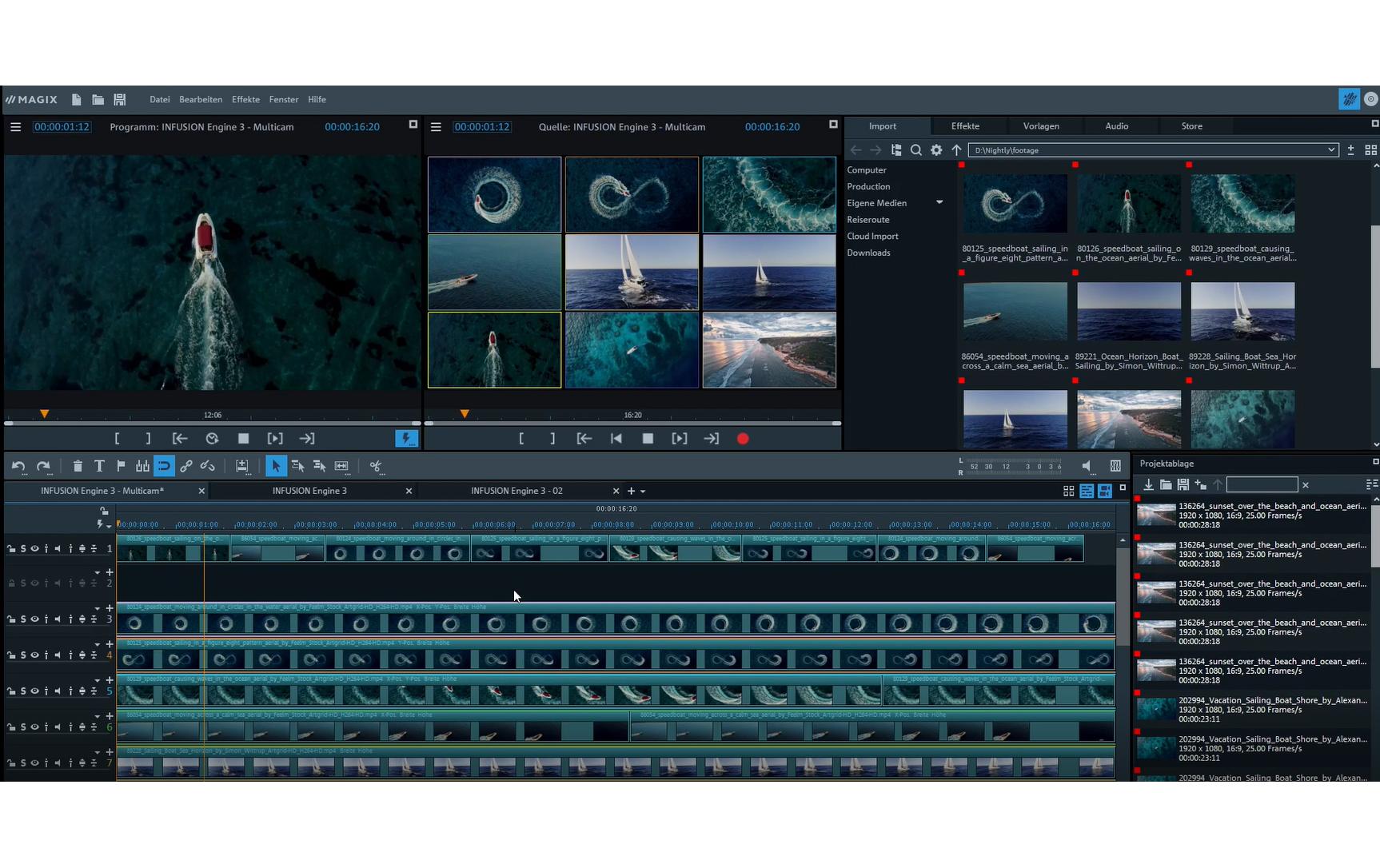Set a marker with the flag icon
This screenshot has height=868, width=1380.
point(121,466)
